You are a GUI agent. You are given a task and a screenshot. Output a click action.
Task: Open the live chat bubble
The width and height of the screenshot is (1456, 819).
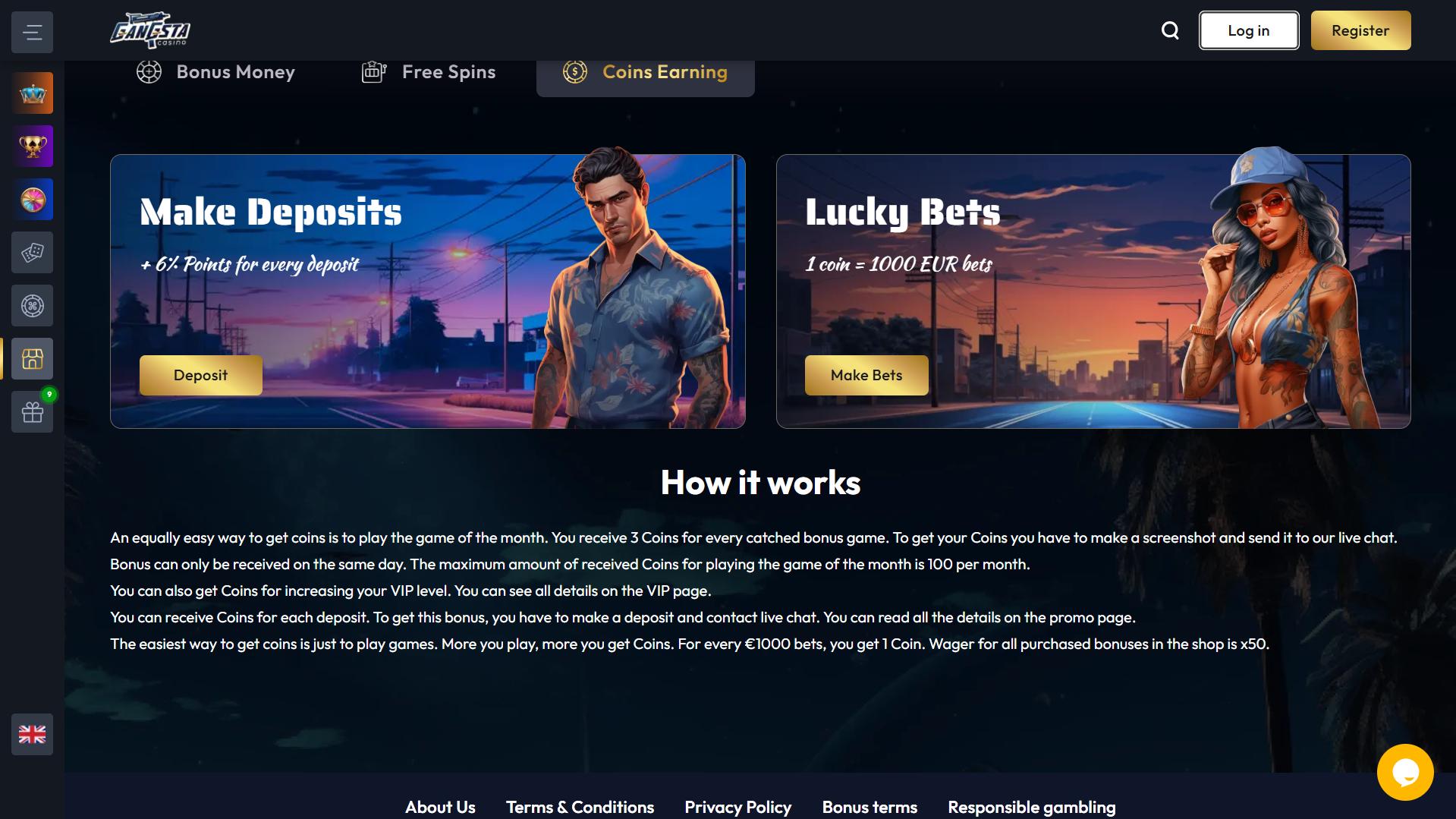click(1405, 772)
